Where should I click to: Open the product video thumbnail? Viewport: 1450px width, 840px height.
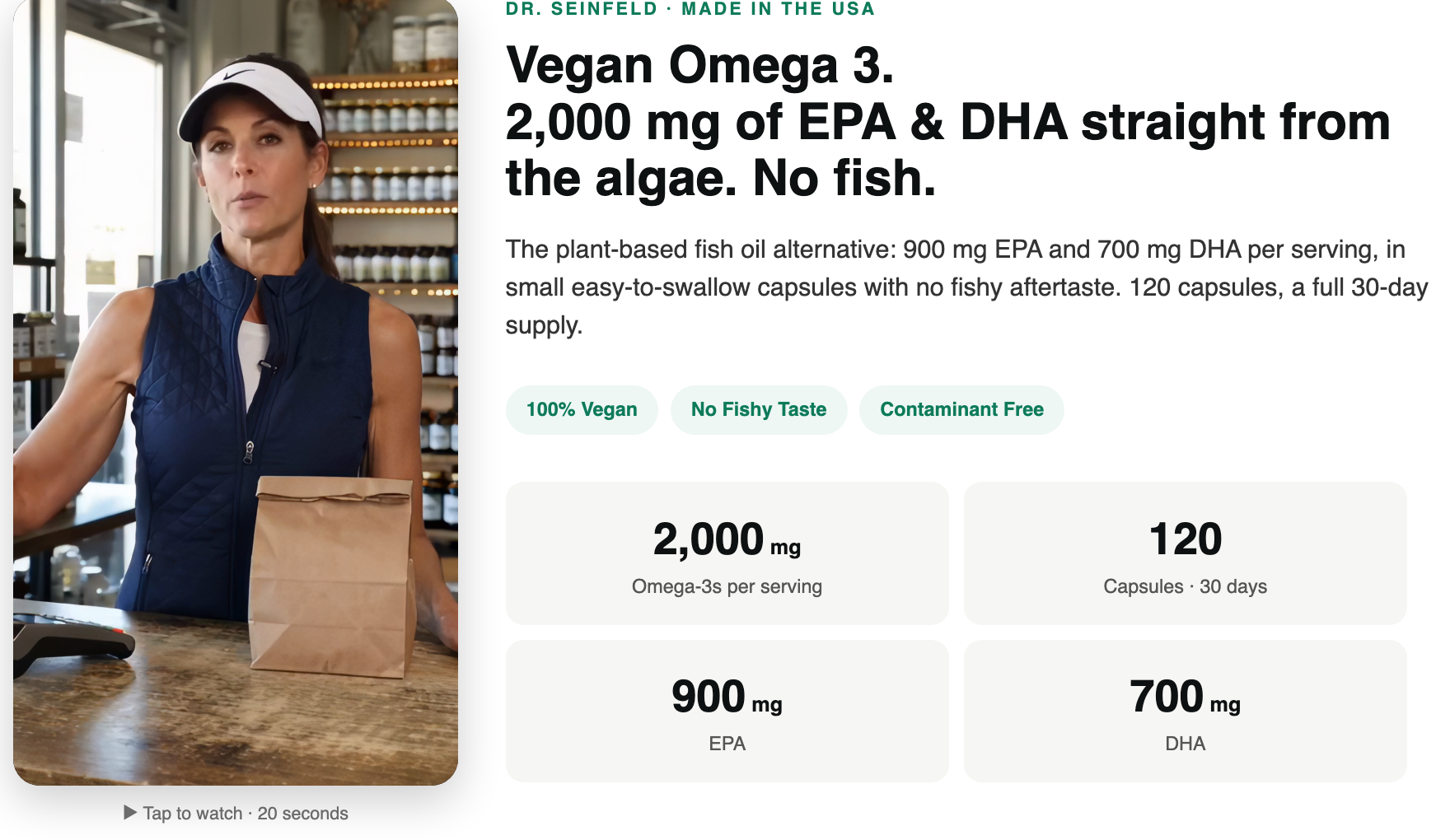click(236, 392)
